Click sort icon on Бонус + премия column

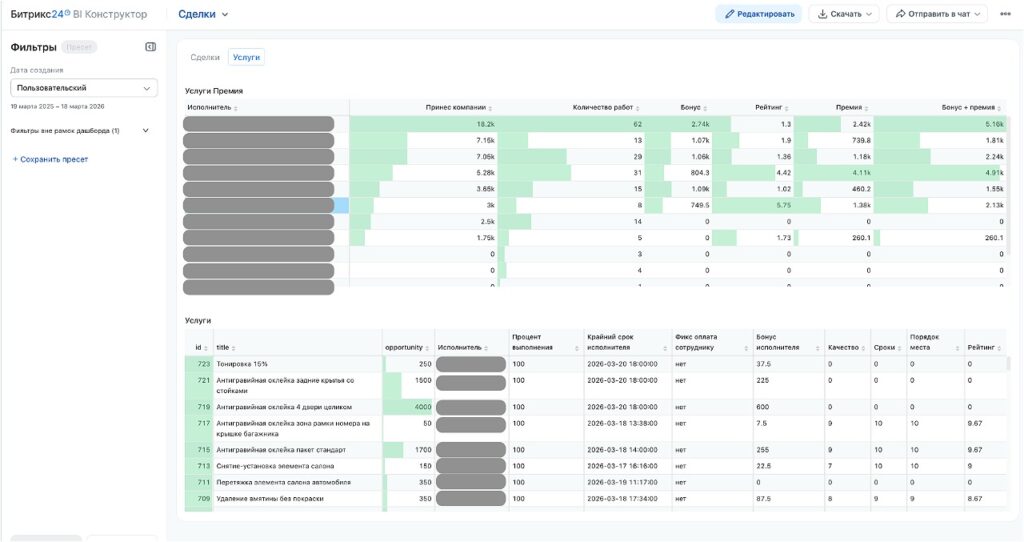coord(999,107)
